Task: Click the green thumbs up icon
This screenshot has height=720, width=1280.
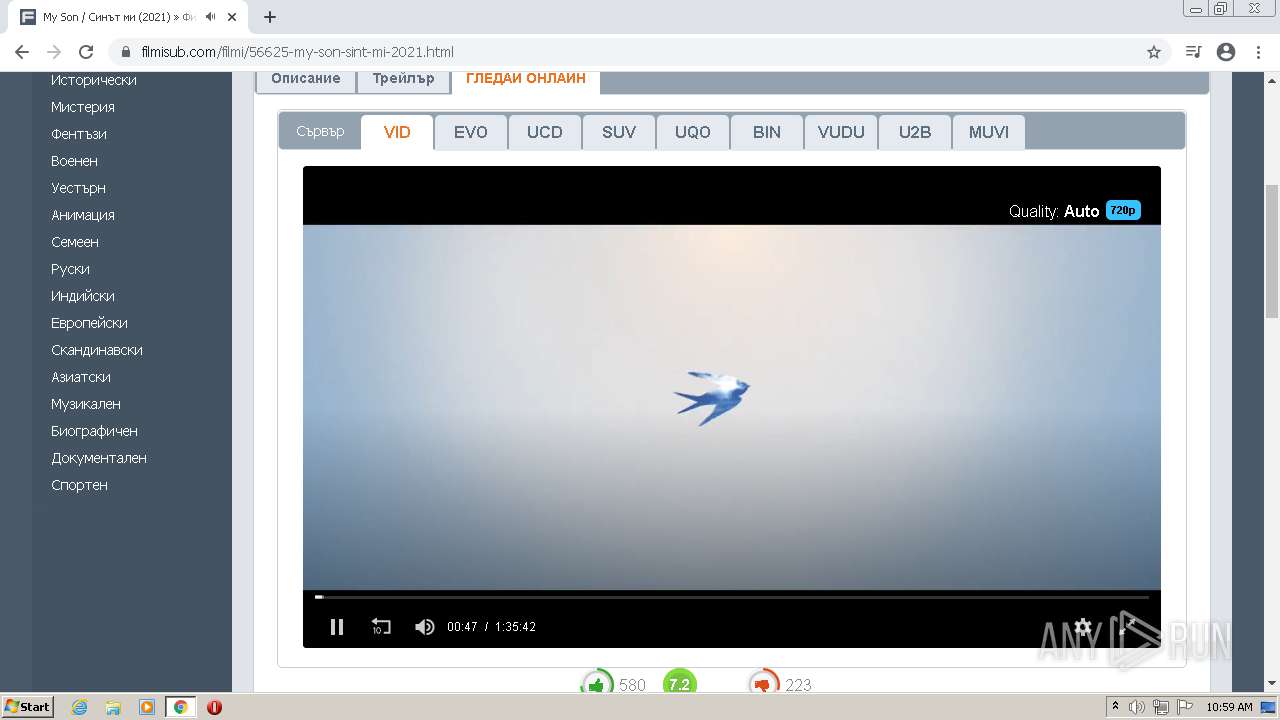Action: [597, 684]
